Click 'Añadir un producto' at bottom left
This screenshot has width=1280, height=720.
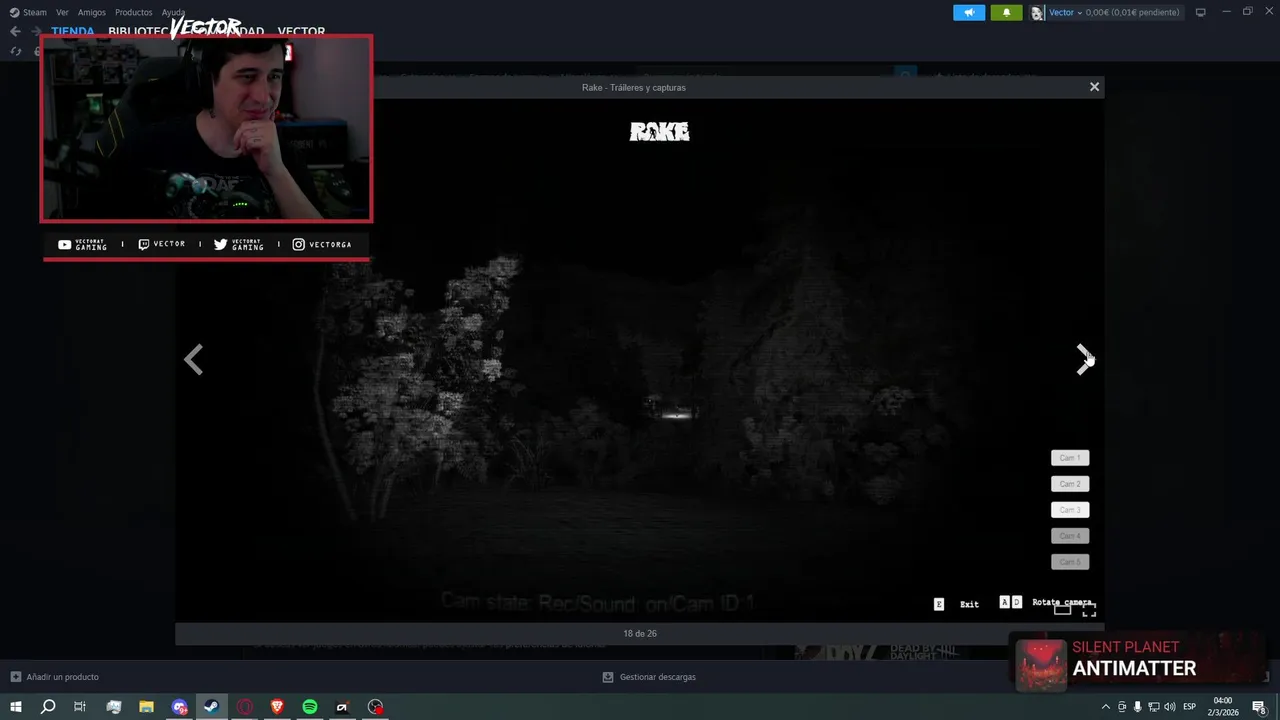pos(55,677)
